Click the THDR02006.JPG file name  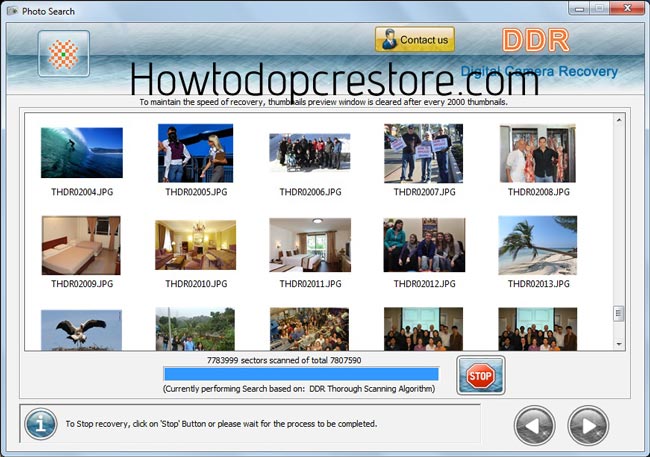pyautogui.click(x=310, y=192)
